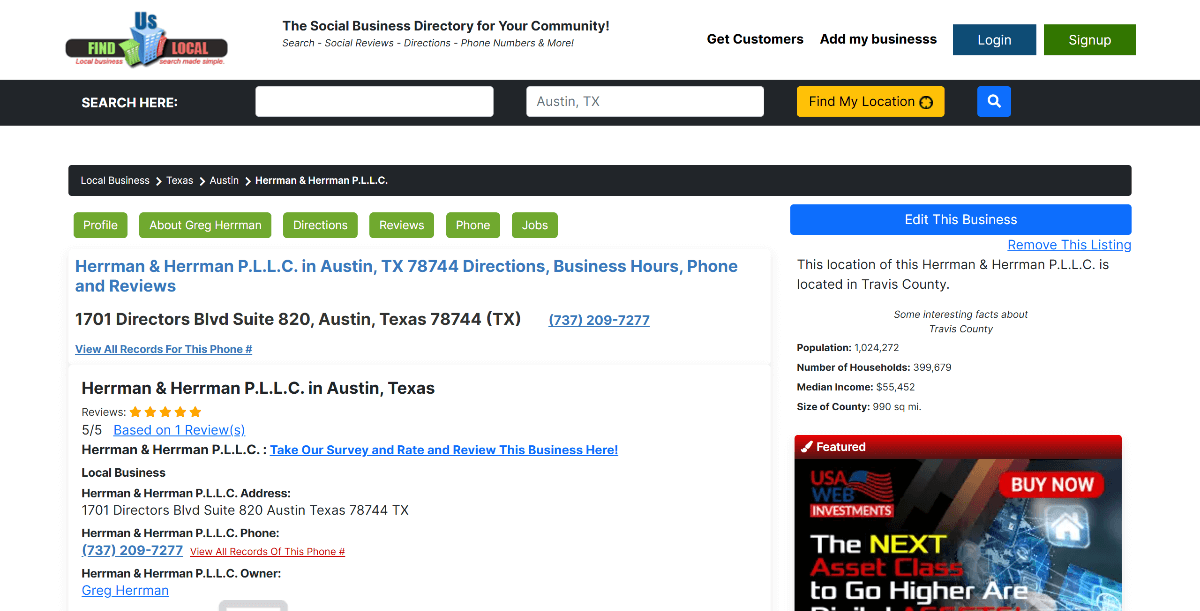The image size is (1200, 611).
Task: Open the Phone tab
Action: pyautogui.click(x=473, y=225)
